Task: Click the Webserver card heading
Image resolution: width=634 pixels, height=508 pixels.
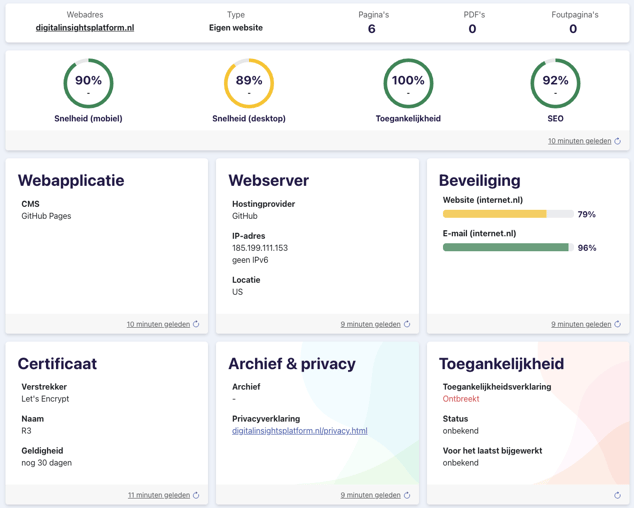Action: 268,180
